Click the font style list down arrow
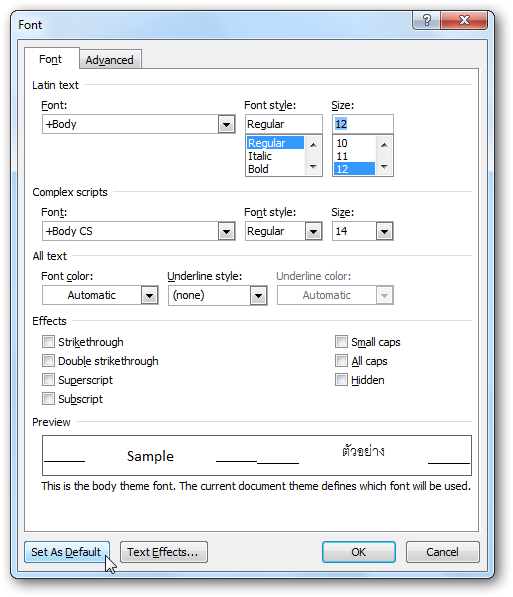513x597 pixels. click(x=313, y=167)
